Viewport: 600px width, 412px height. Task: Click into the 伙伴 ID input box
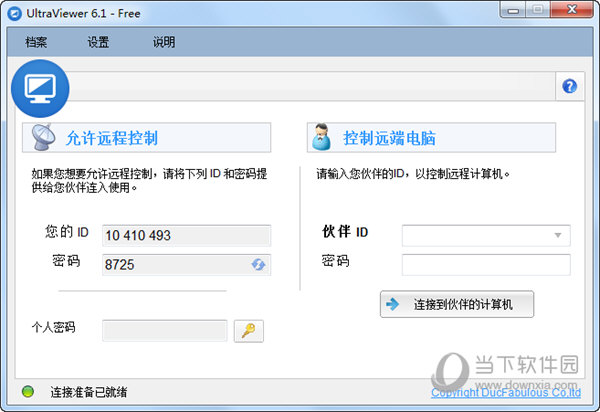click(x=486, y=235)
